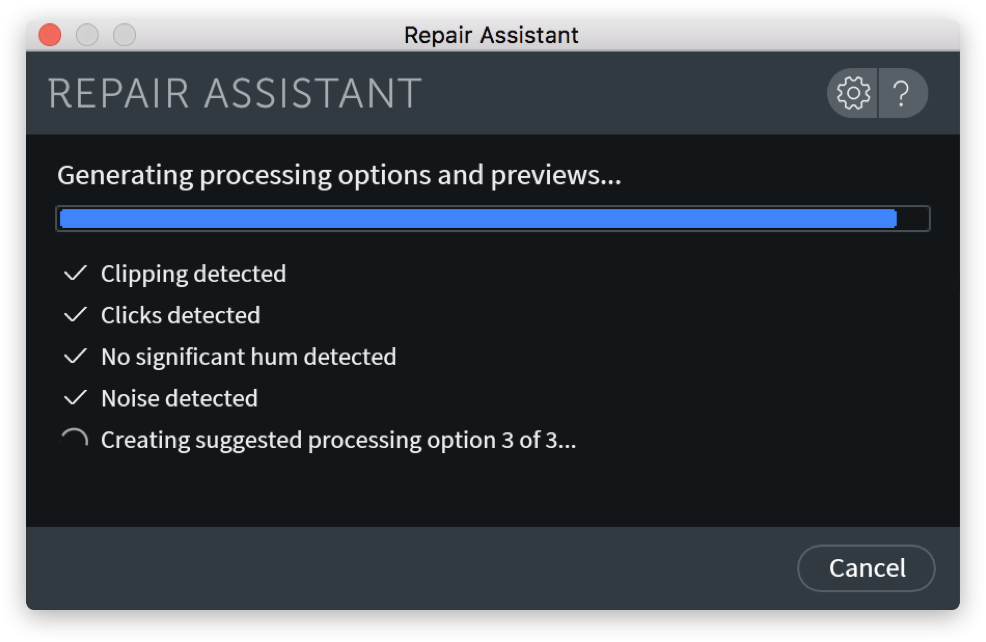Open the Repair Assistant settings gear
The width and height of the screenshot is (986, 642).
[x=853, y=94]
